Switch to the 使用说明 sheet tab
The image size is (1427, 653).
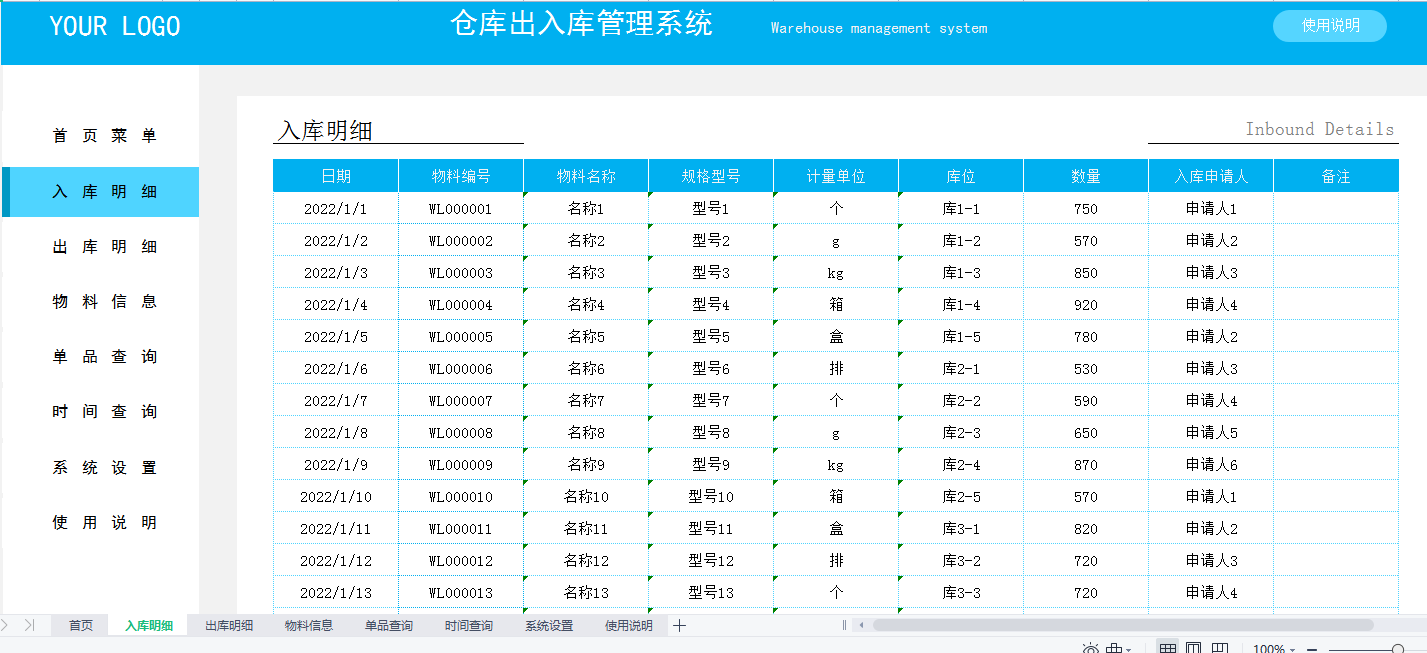[629, 626]
